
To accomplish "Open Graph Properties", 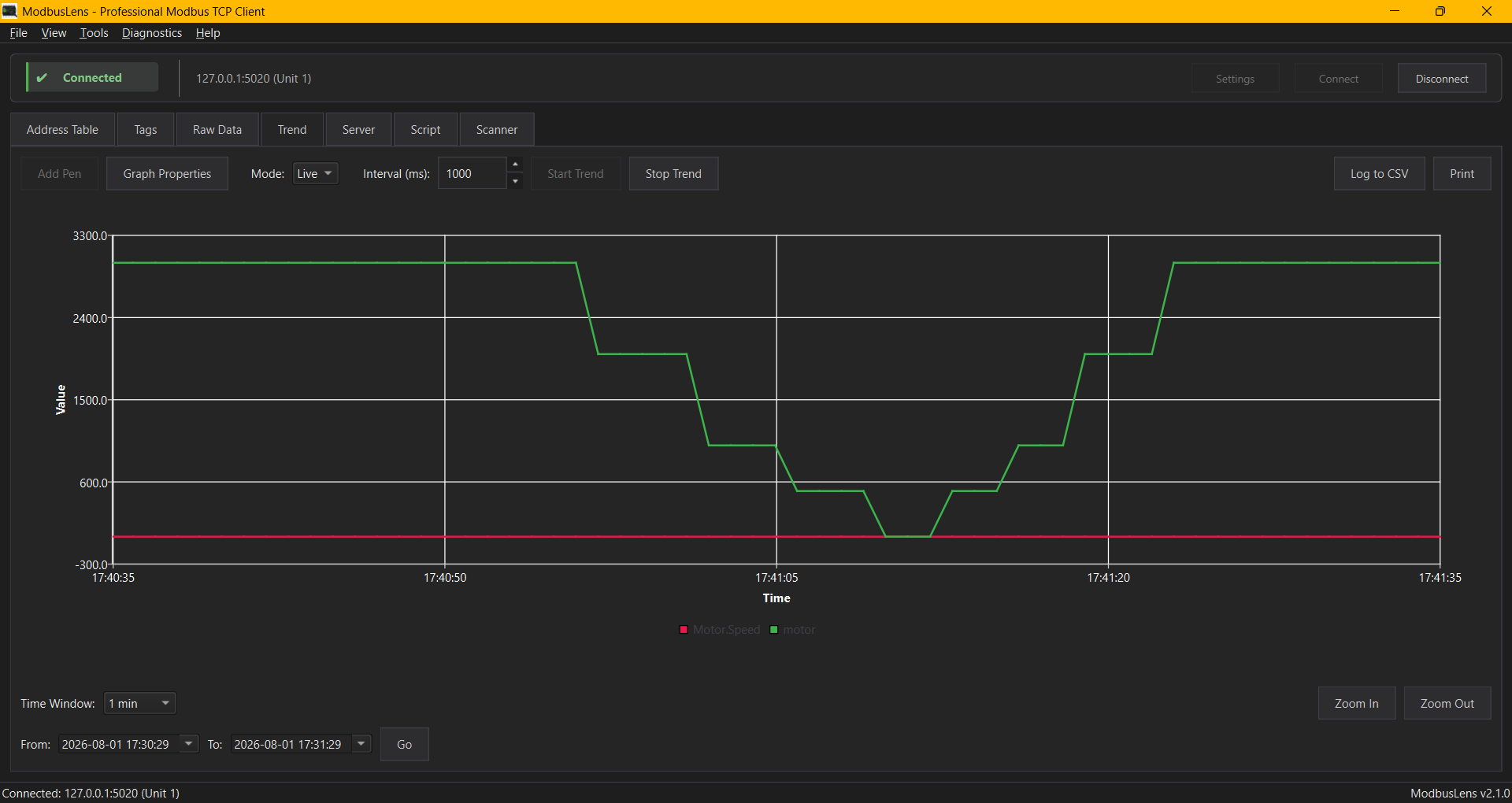I will (167, 174).
